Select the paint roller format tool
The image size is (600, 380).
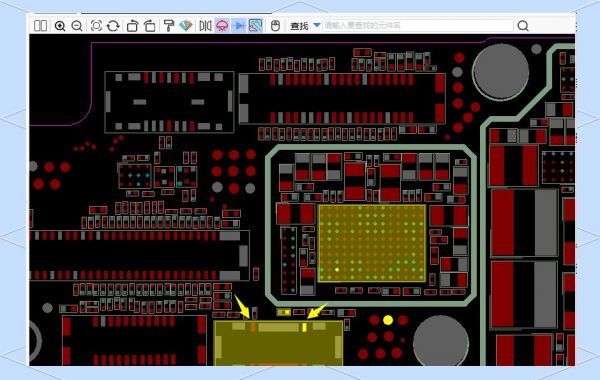[168, 26]
